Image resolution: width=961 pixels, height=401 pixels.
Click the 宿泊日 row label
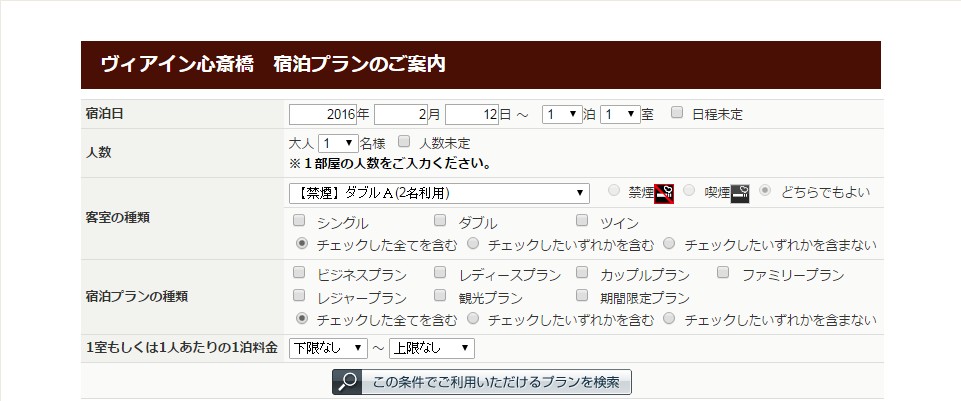pyautogui.click(x=105, y=114)
